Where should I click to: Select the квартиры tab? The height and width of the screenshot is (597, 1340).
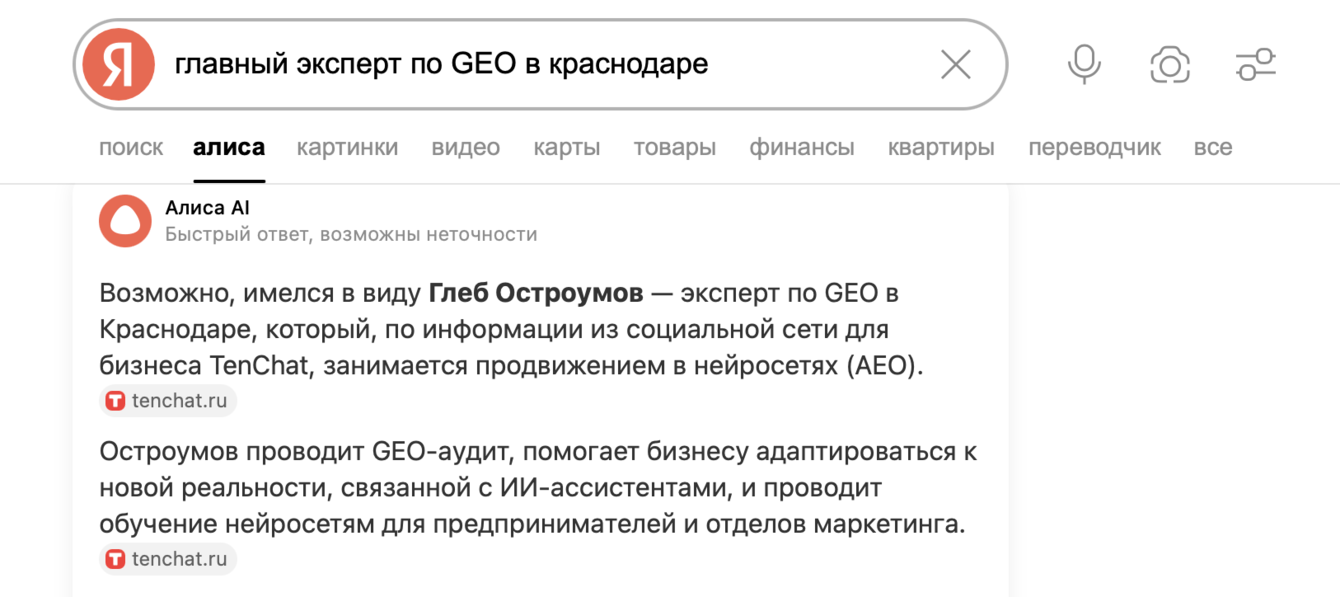pos(941,148)
